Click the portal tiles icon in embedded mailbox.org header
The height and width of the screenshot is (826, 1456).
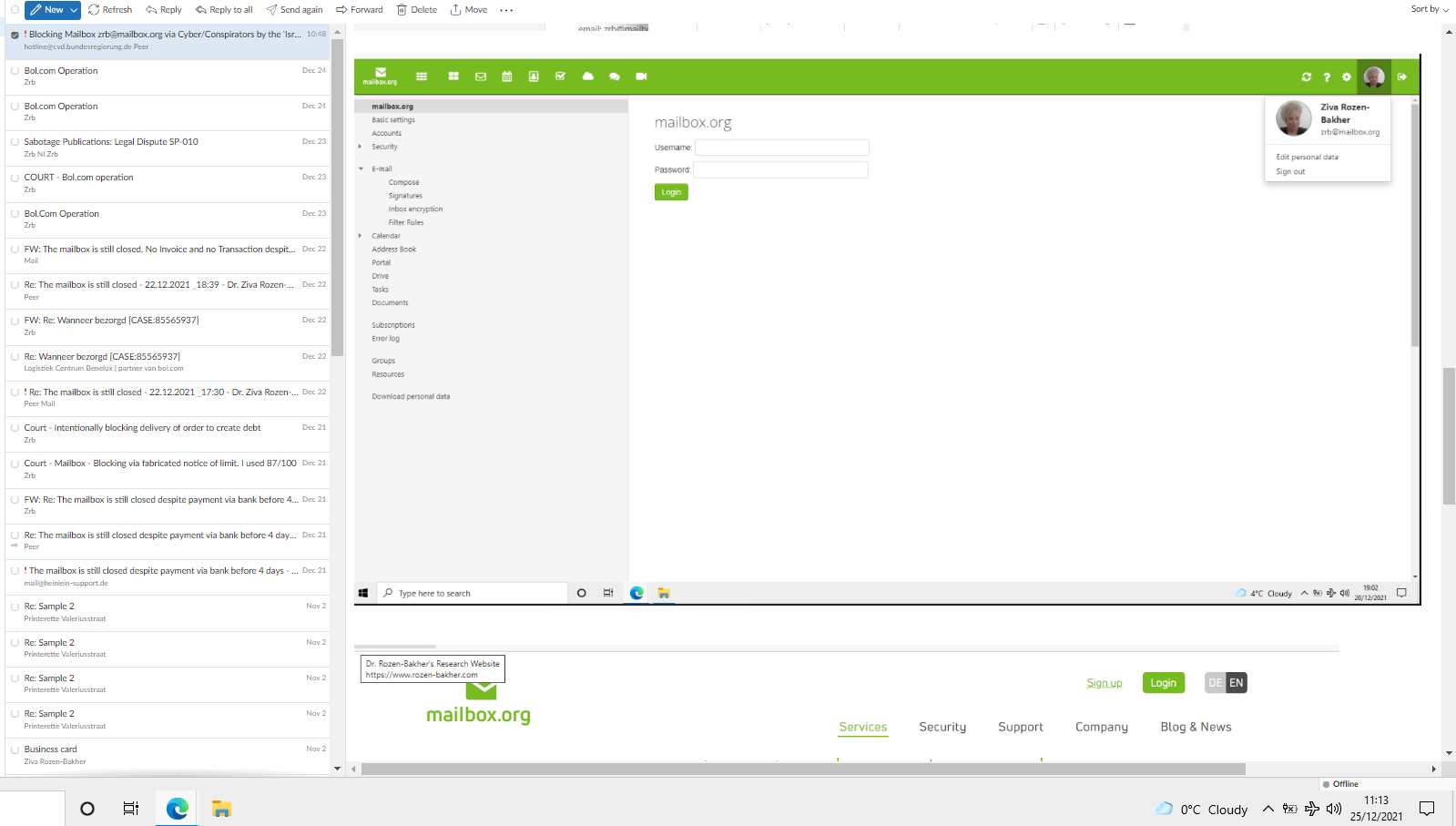[x=453, y=76]
